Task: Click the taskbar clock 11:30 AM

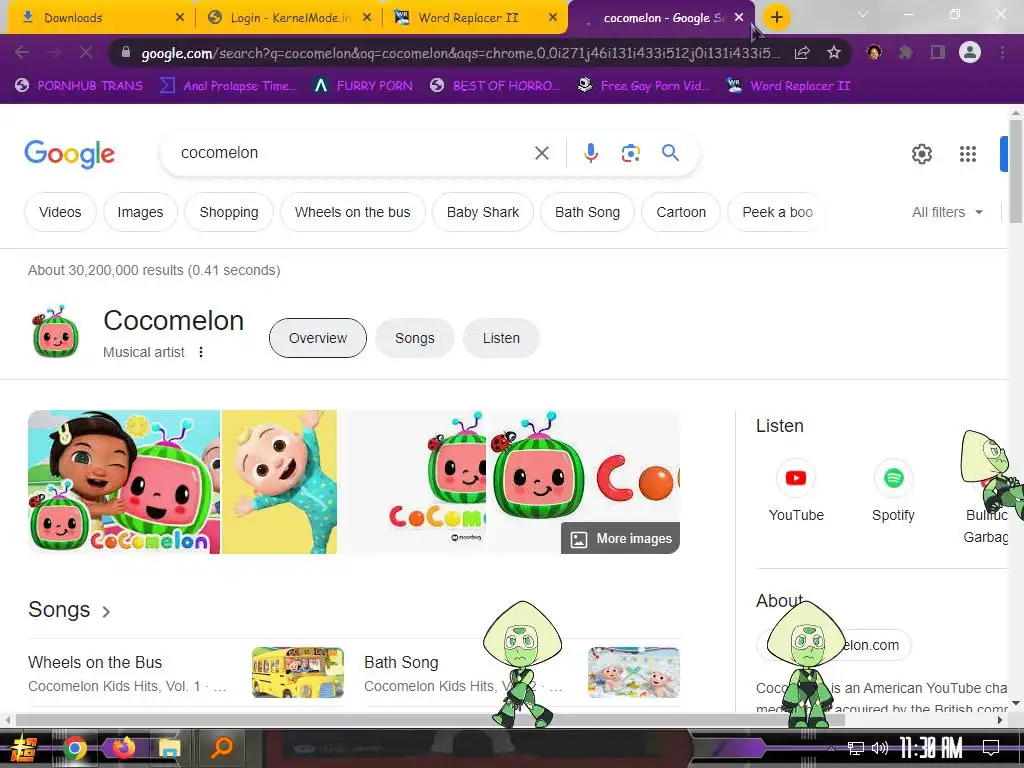Action: (x=930, y=748)
